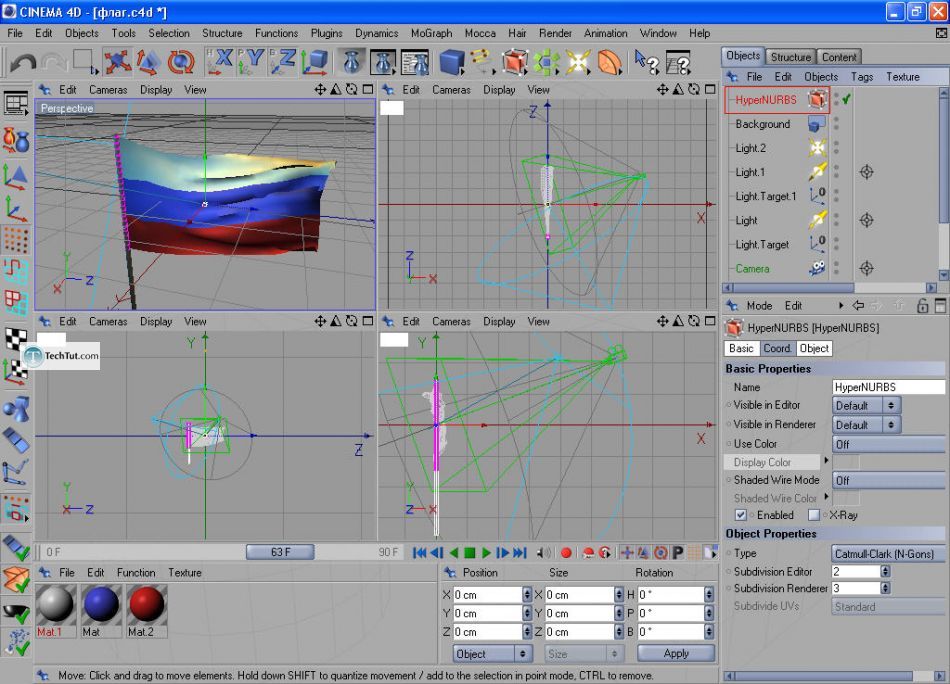Select Light.2 in the Objects list
The height and width of the screenshot is (684, 950).
750,148
